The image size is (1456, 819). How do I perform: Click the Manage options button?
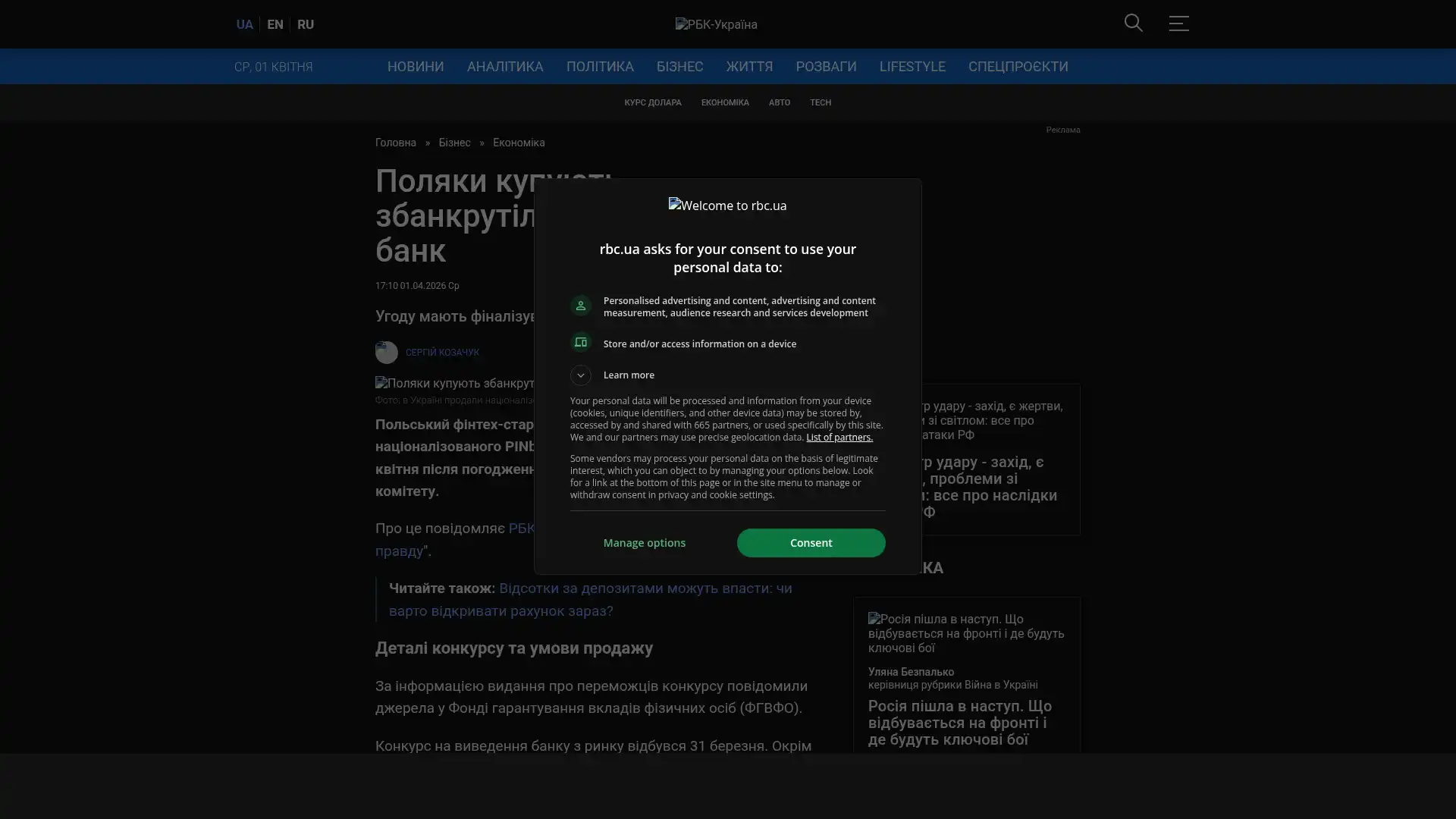tap(645, 543)
